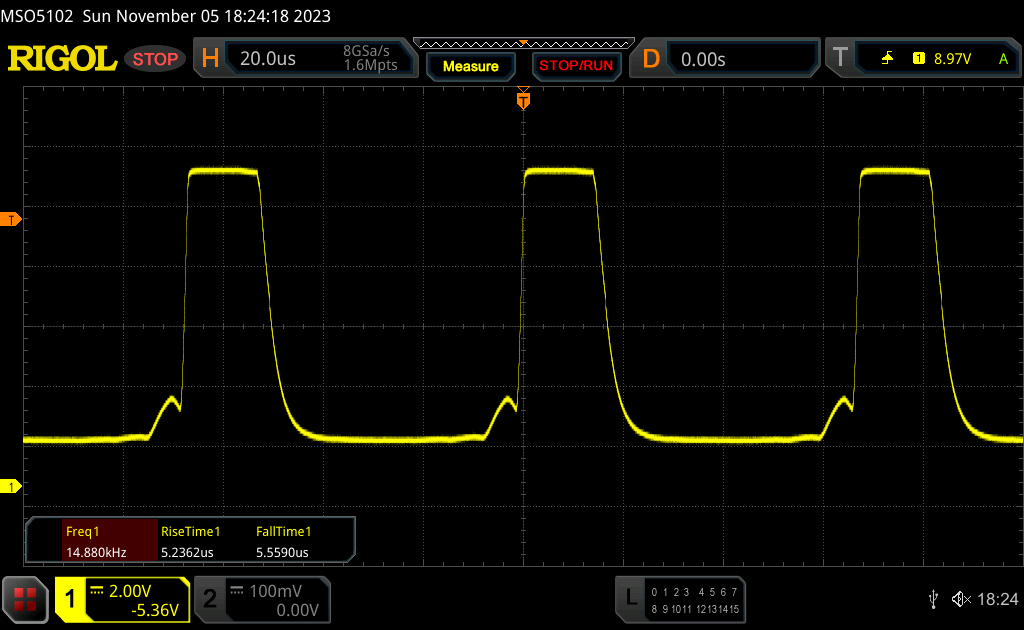This screenshot has width=1024, height=630.
Task: Open the red grid function menu icon
Action: click(x=25, y=599)
